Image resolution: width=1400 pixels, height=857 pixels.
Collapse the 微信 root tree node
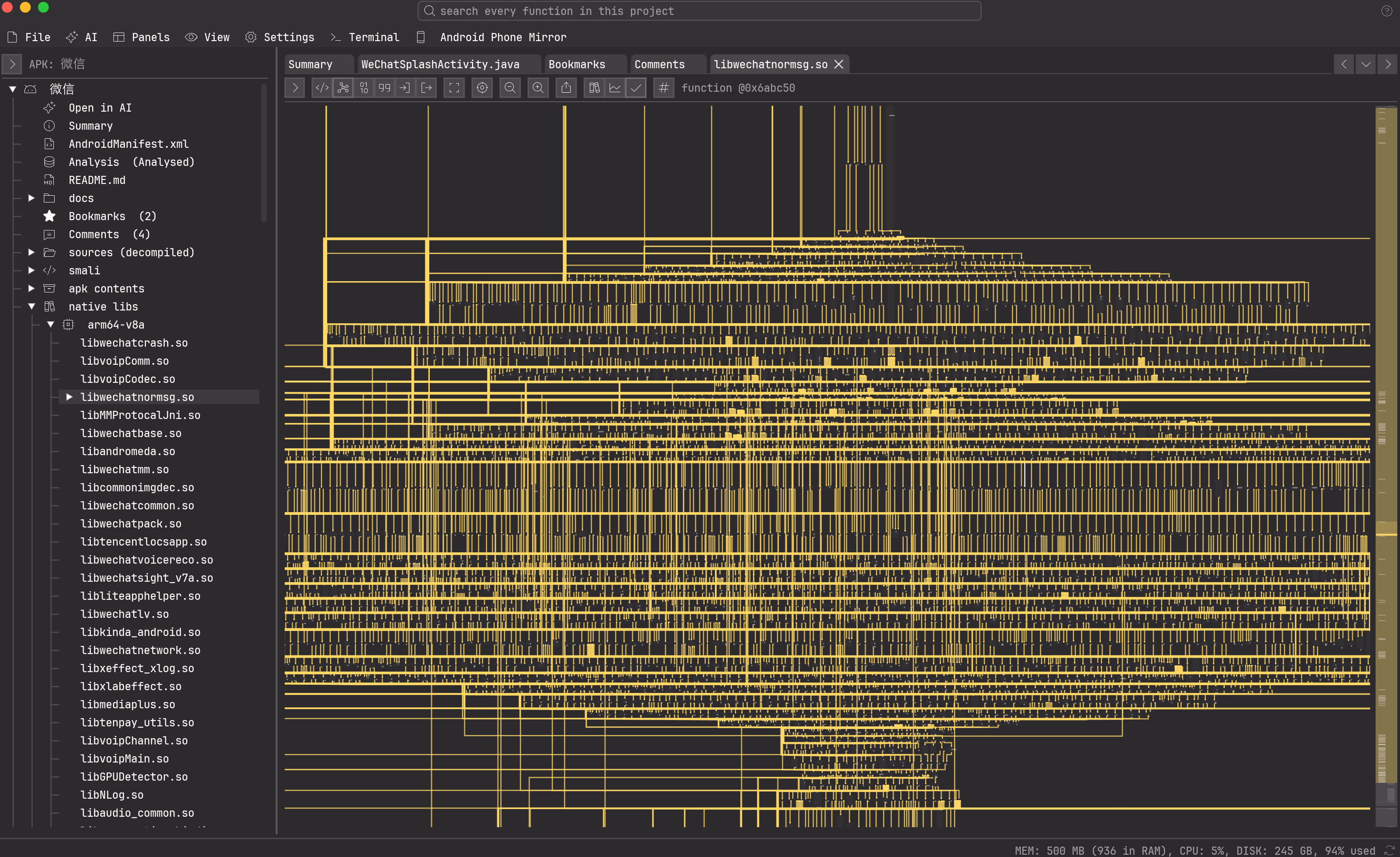tap(13, 89)
